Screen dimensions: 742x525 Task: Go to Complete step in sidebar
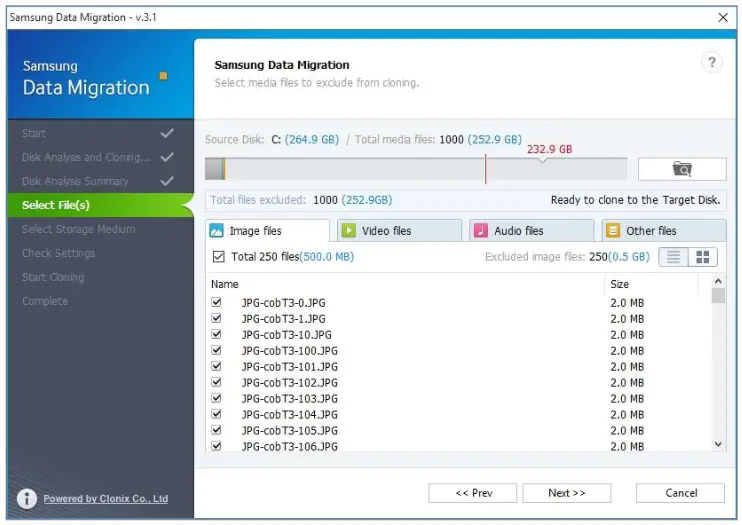(45, 301)
